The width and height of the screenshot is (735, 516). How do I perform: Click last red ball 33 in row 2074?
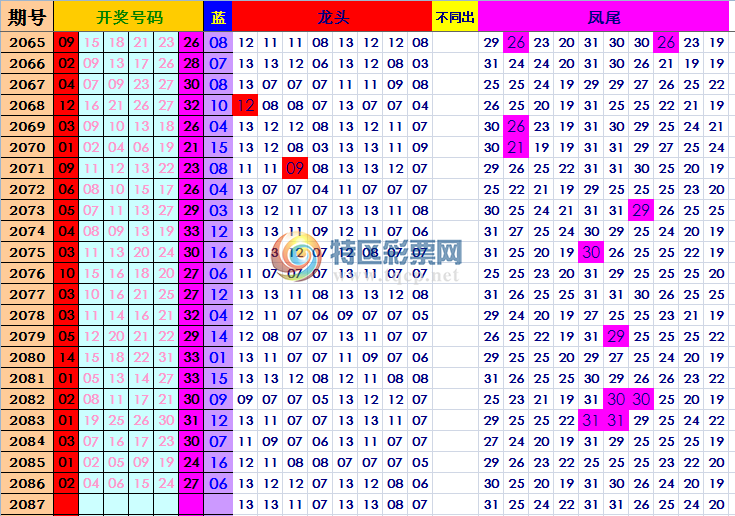coord(191,232)
